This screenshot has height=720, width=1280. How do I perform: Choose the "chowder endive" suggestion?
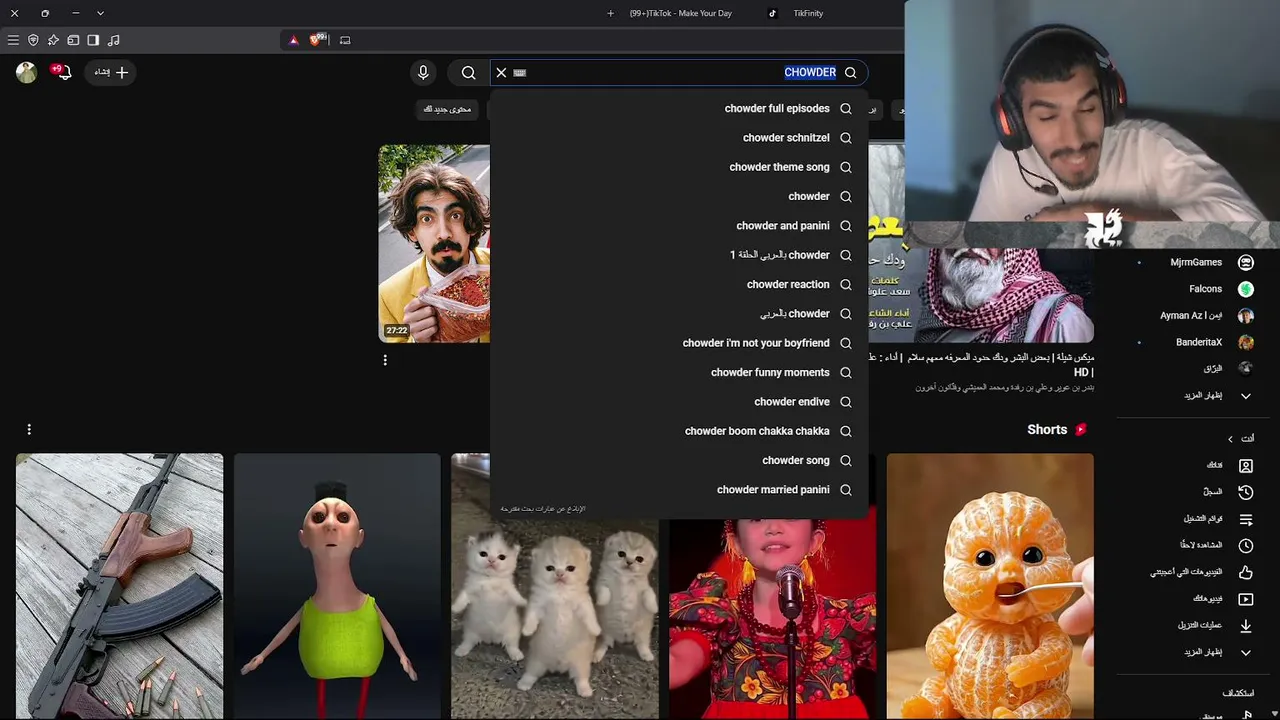pos(680,402)
